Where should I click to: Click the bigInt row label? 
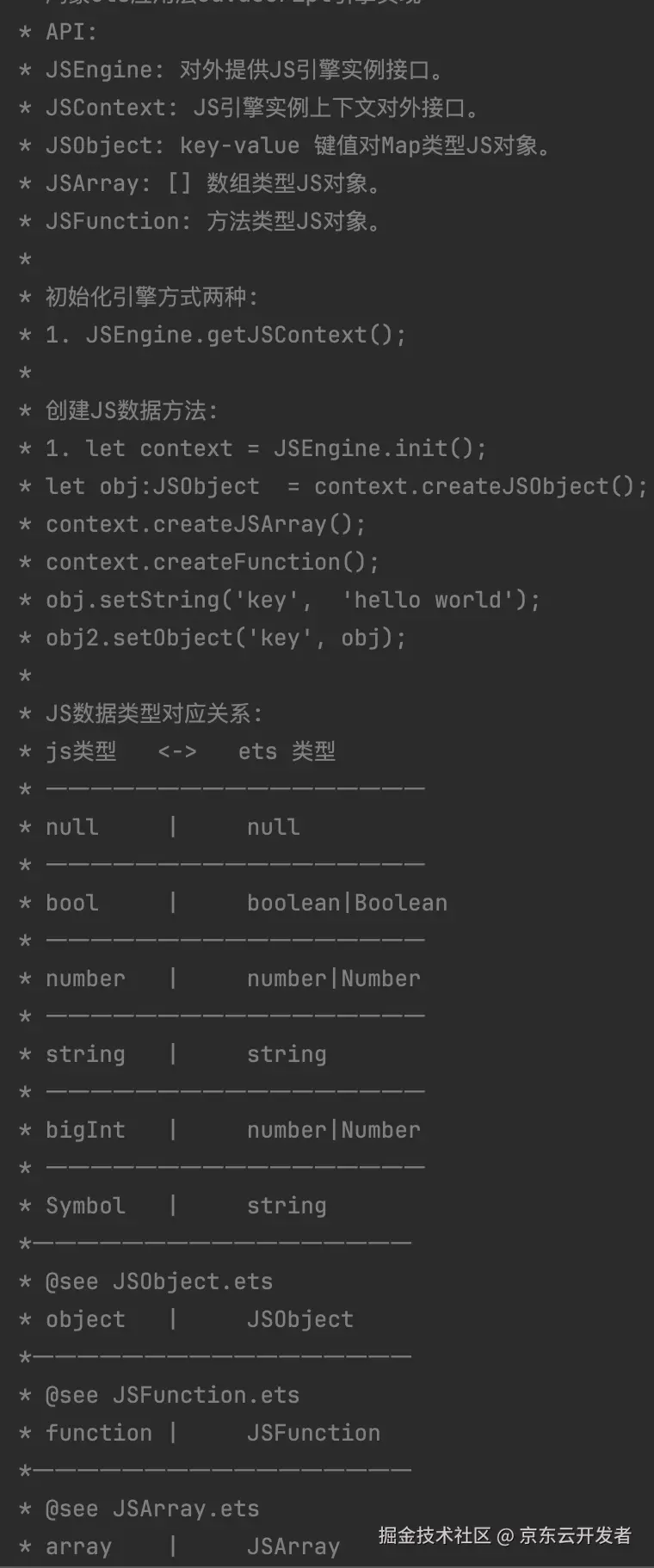[x=85, y=1130]
